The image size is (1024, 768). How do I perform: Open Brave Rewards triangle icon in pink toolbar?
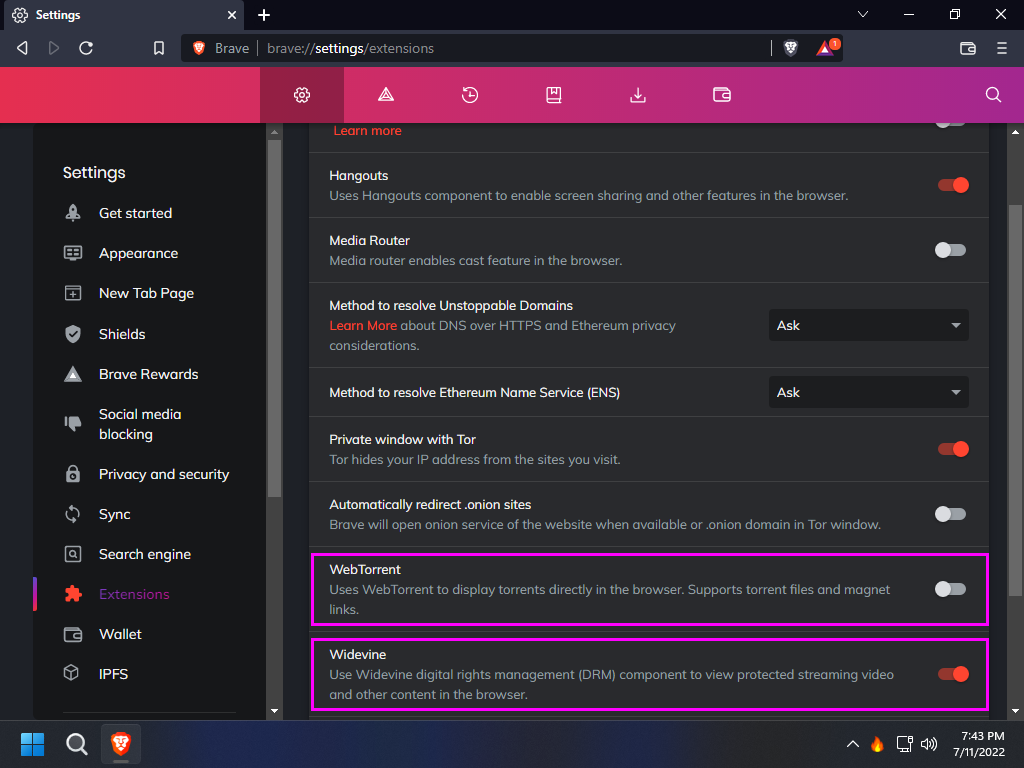pos(386,95)
